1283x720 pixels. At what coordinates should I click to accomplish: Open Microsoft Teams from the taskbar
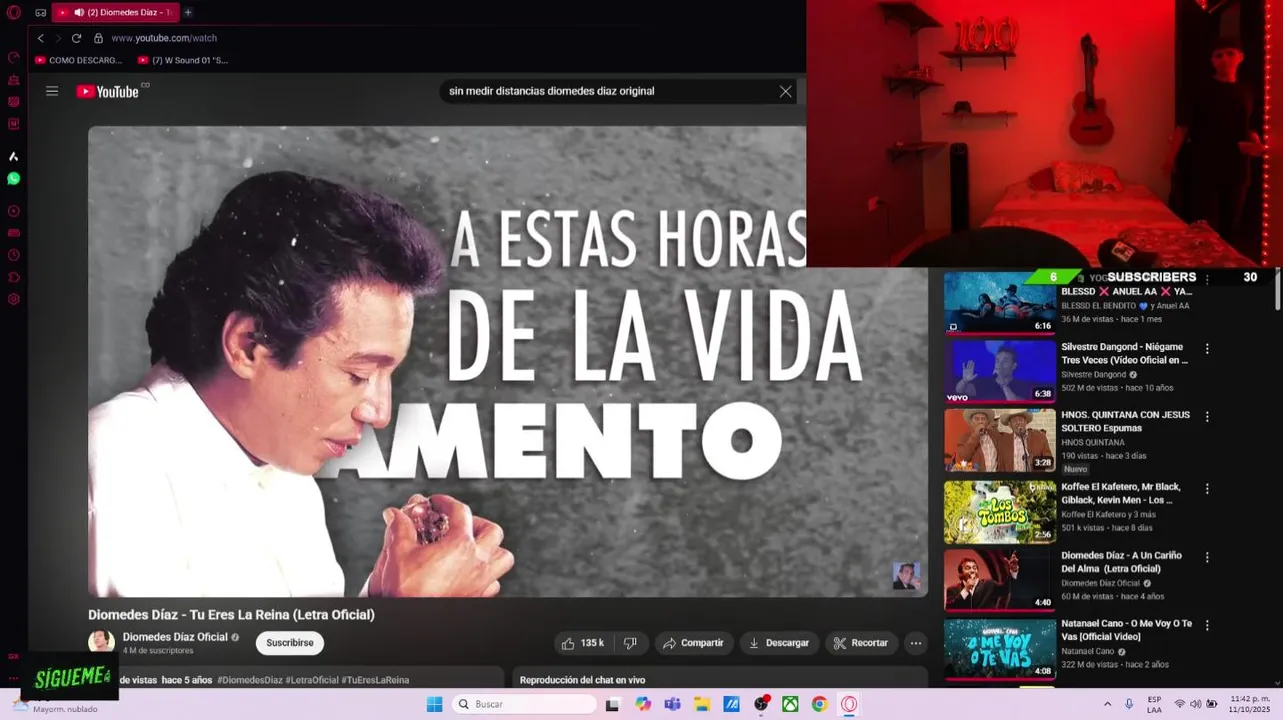(672, 704)
